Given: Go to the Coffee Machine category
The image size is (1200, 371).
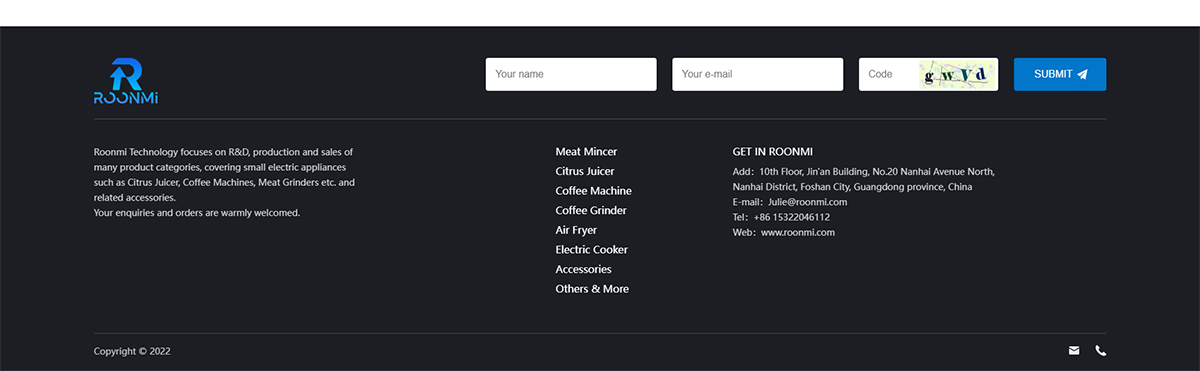Looking at the screenshot, I should click(594, 191).
